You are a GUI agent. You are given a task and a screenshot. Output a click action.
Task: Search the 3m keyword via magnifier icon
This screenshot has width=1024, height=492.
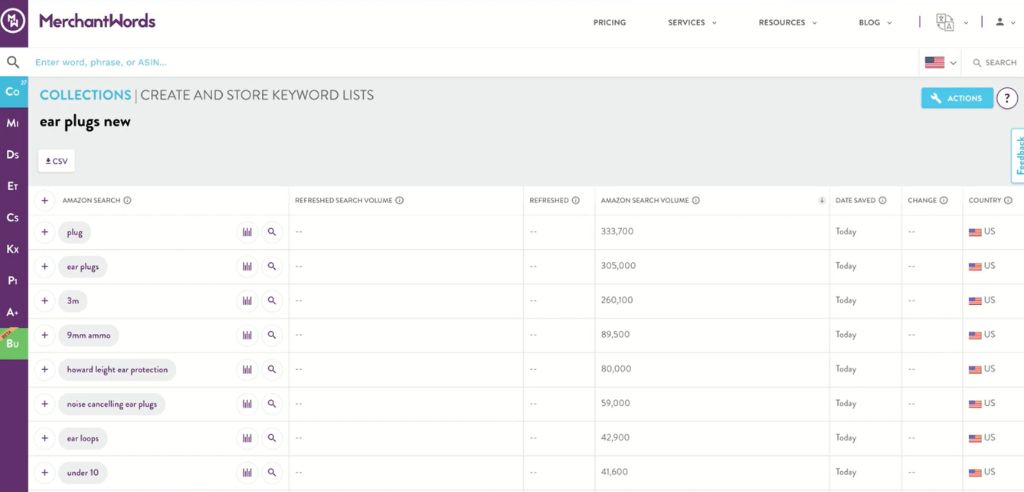272,301
